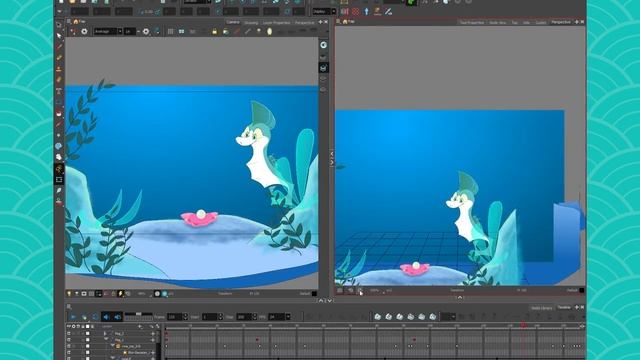Open the FPS dropdown arrow in Timeline toolbar

click(288, 317)
